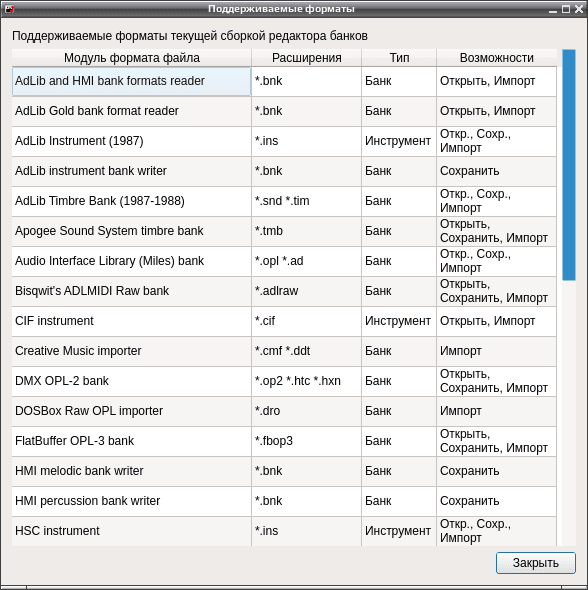The height and width of the screenshot is (590, 588).
Task: Click the *.adlraw extension cell
Action: 307,291
